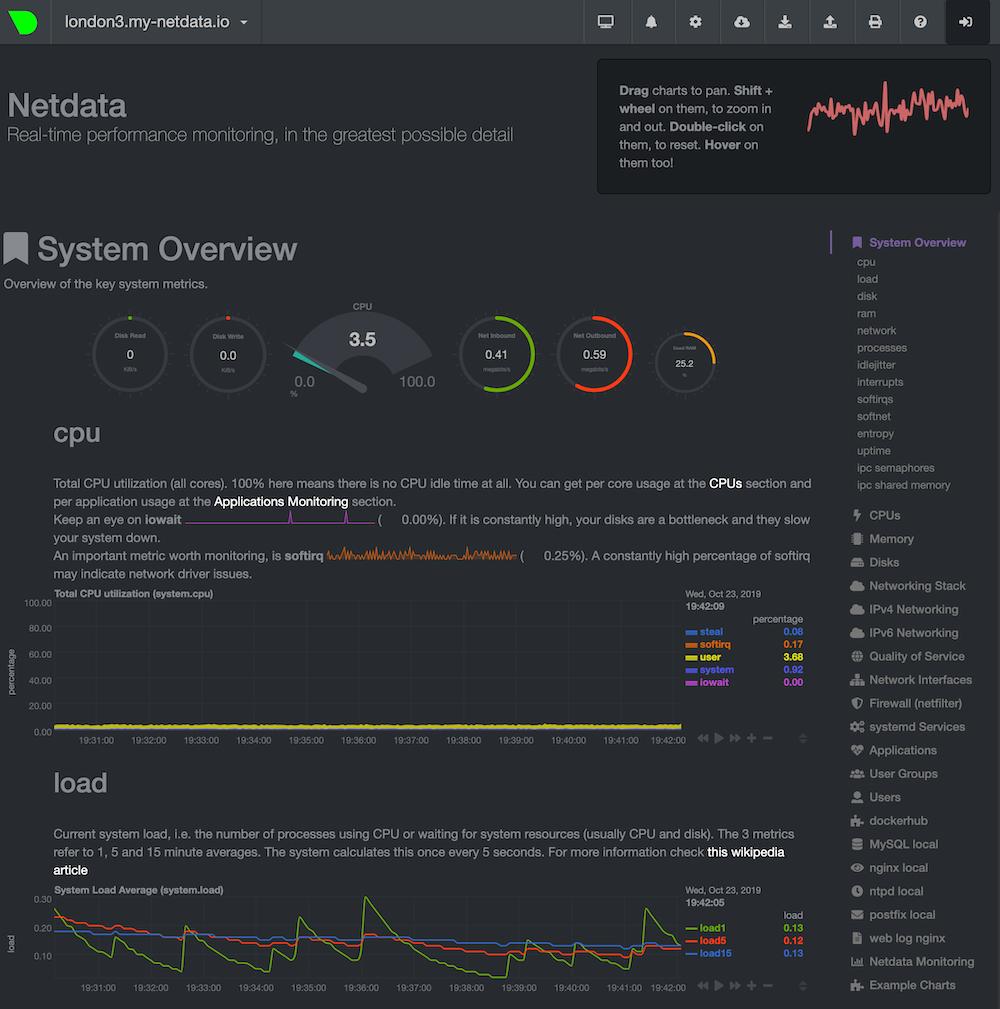The width and height of the screenshot is (1000, 1009).
Task: Click the import snapshot upload icon
Action: (x=830, y=22)
